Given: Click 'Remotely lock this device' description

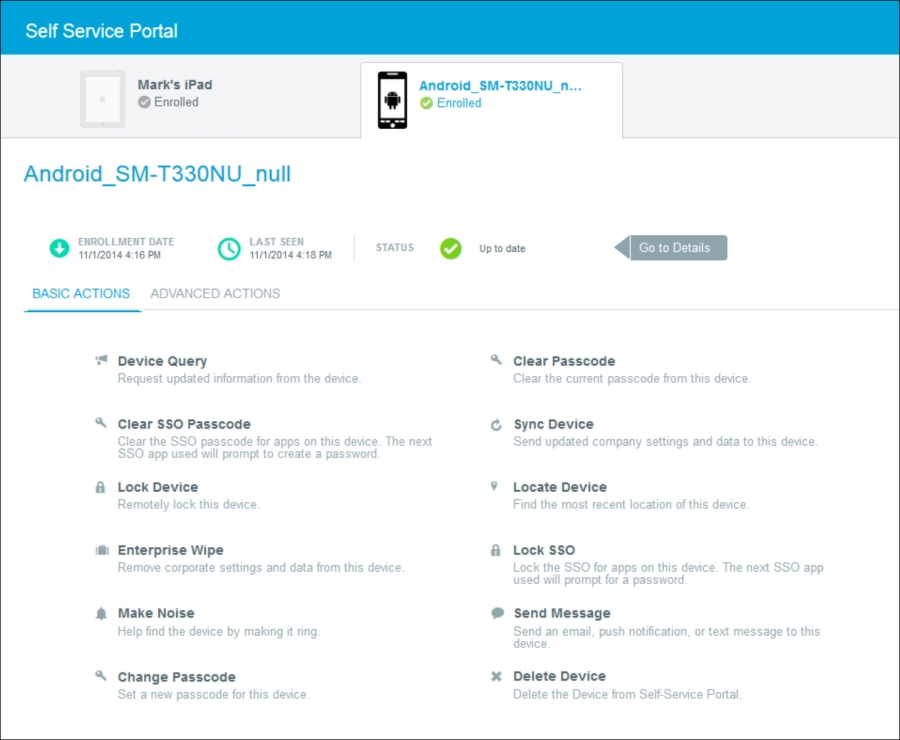Looking at the screenshot, I should pyautogui.click(x=189, y=505).
